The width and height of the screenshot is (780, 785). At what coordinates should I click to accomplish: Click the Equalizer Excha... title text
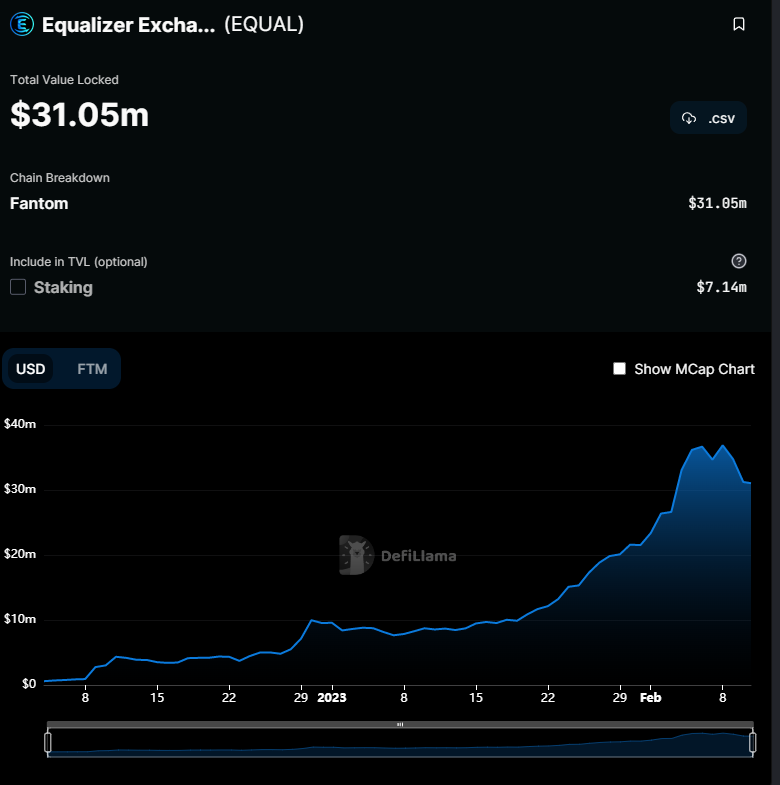click(129, 25)
